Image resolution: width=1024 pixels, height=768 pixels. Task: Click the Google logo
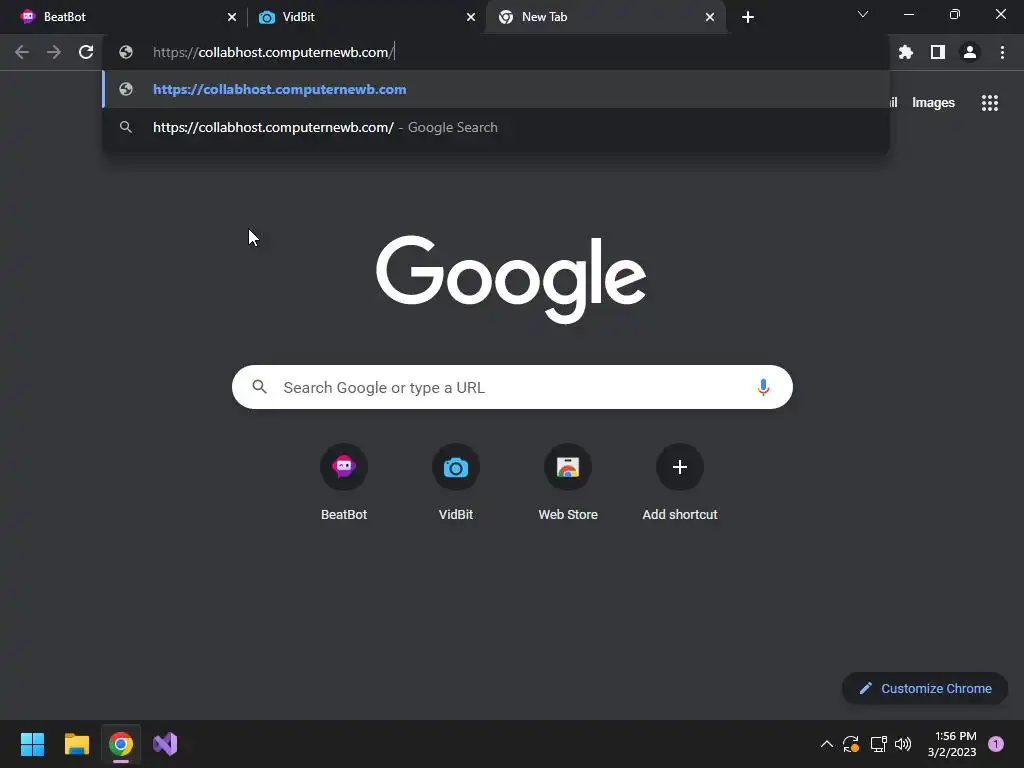(x=511, y=279)
